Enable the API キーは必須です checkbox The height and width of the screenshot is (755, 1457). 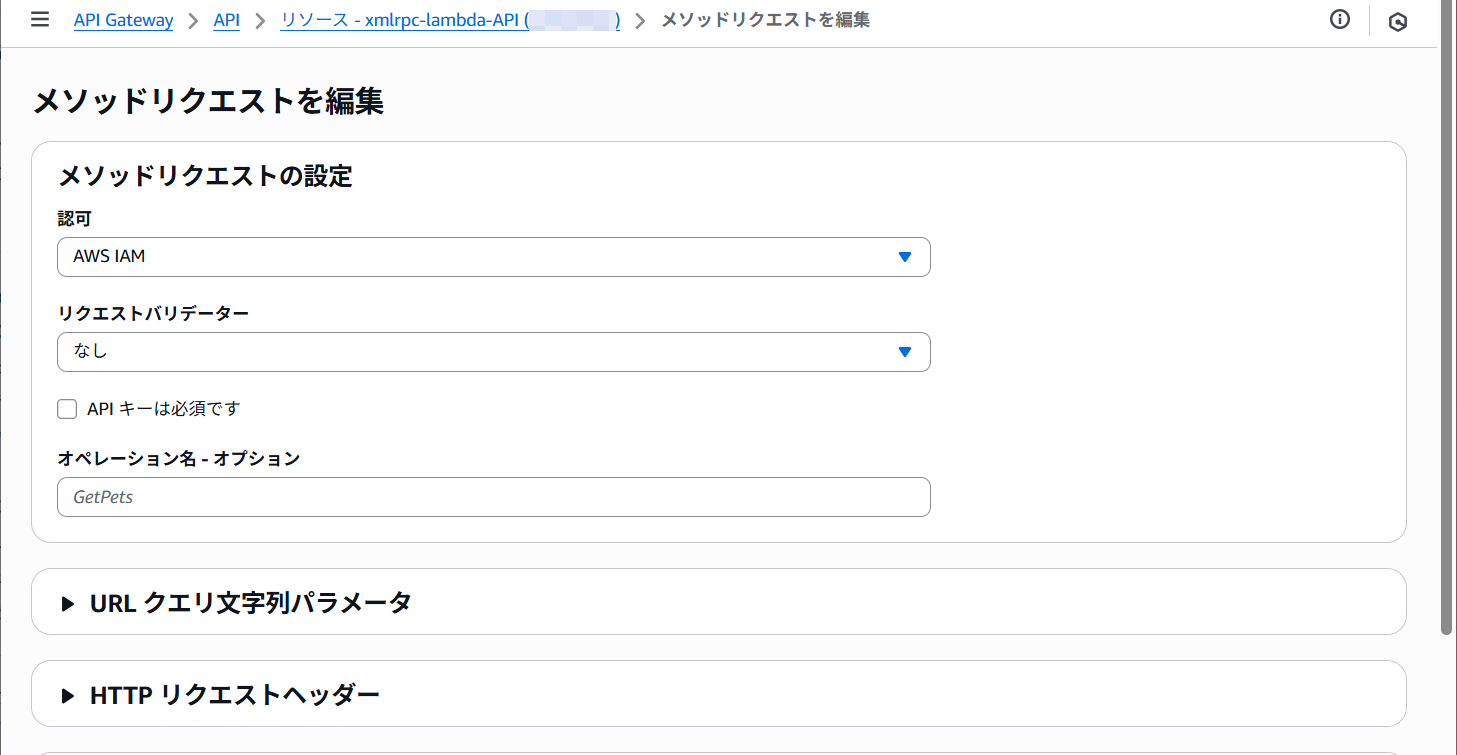[x=67, y=409]
